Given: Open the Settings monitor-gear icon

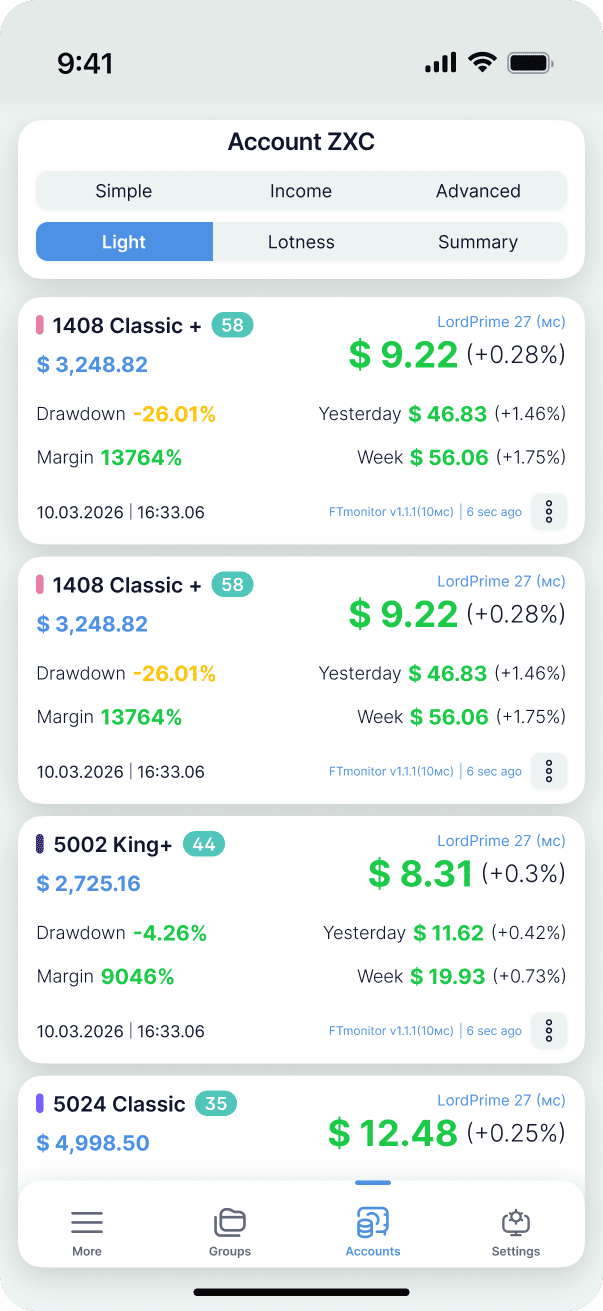Looking at the screenshot, I should tap(516, 1222).
